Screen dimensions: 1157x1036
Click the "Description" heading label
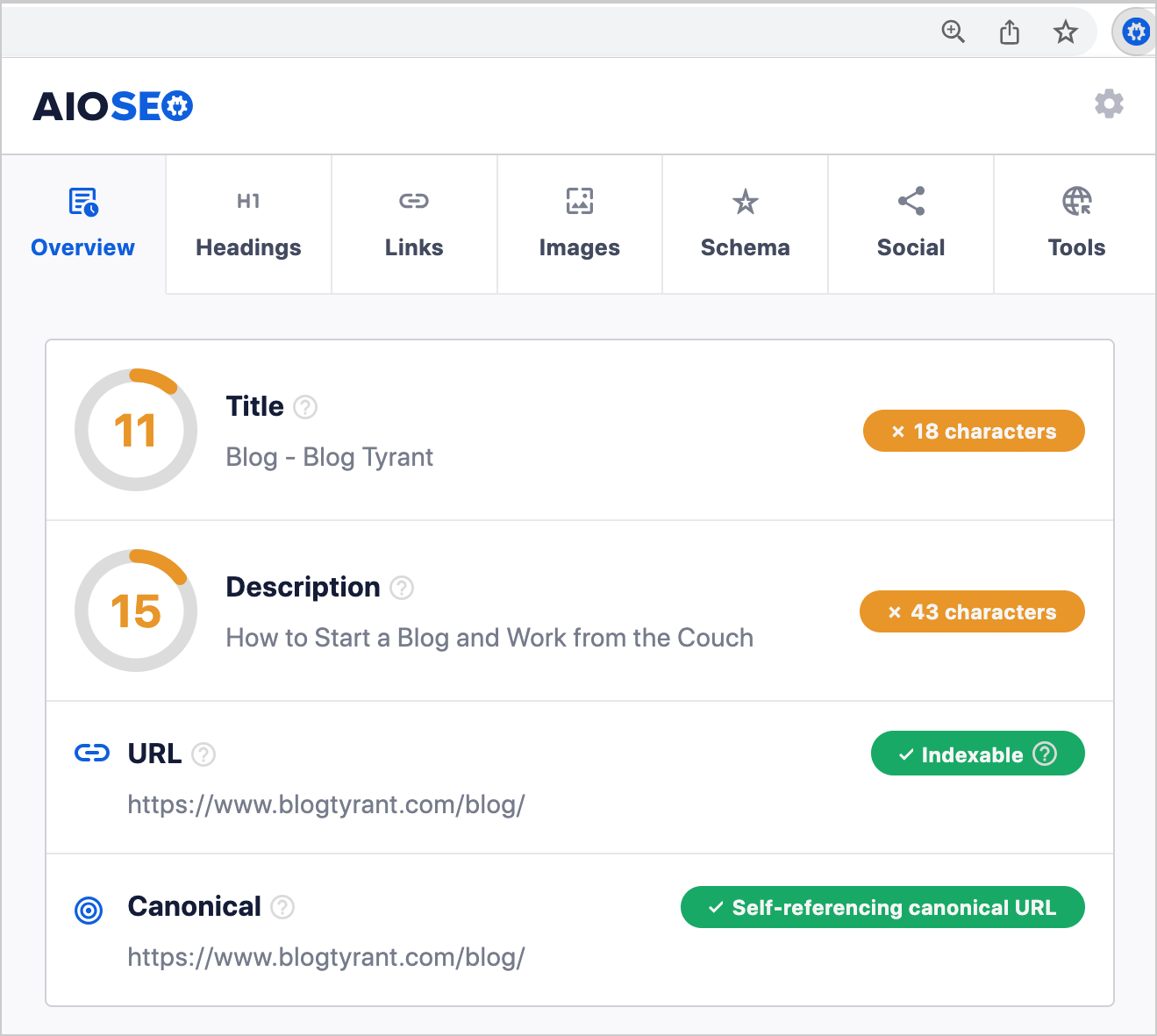click(x=304, y=587)
